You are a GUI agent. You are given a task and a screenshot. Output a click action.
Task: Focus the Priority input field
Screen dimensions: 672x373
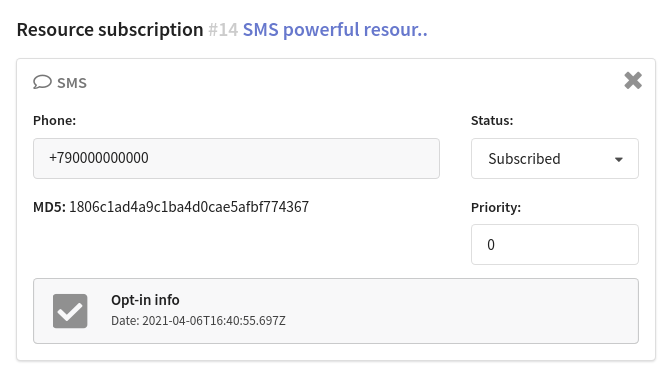point(555,244)
